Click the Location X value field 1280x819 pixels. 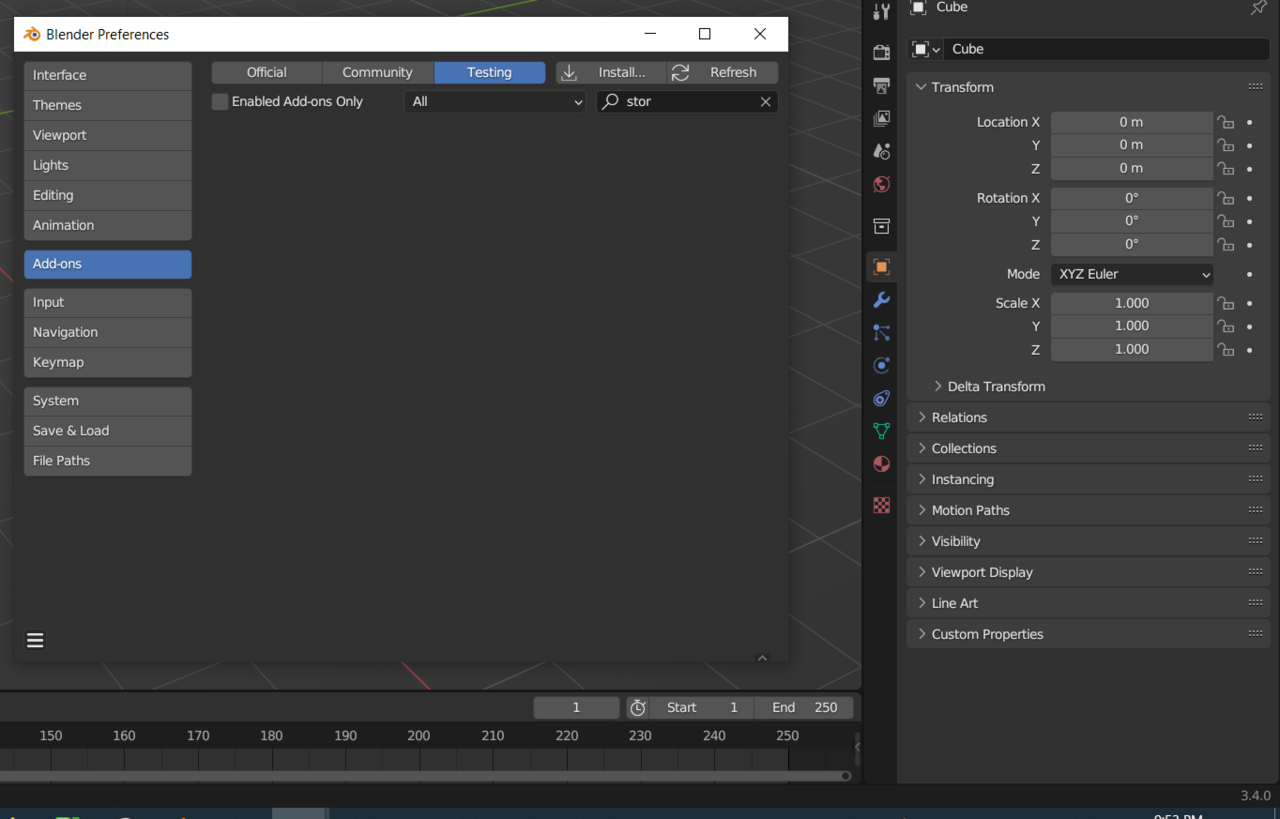coord(1132,122)
